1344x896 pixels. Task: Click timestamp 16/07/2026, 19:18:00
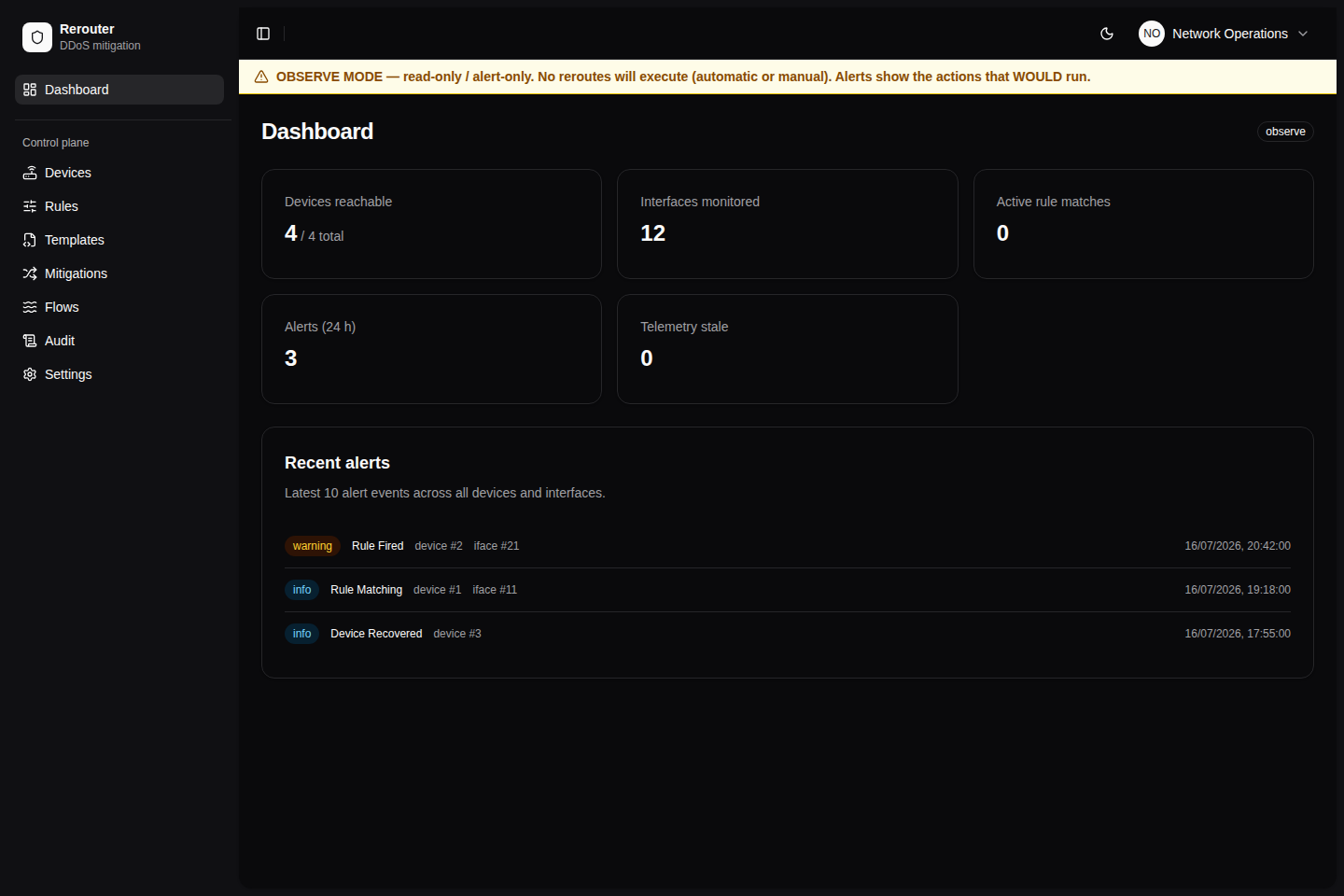coord(1238,590)
